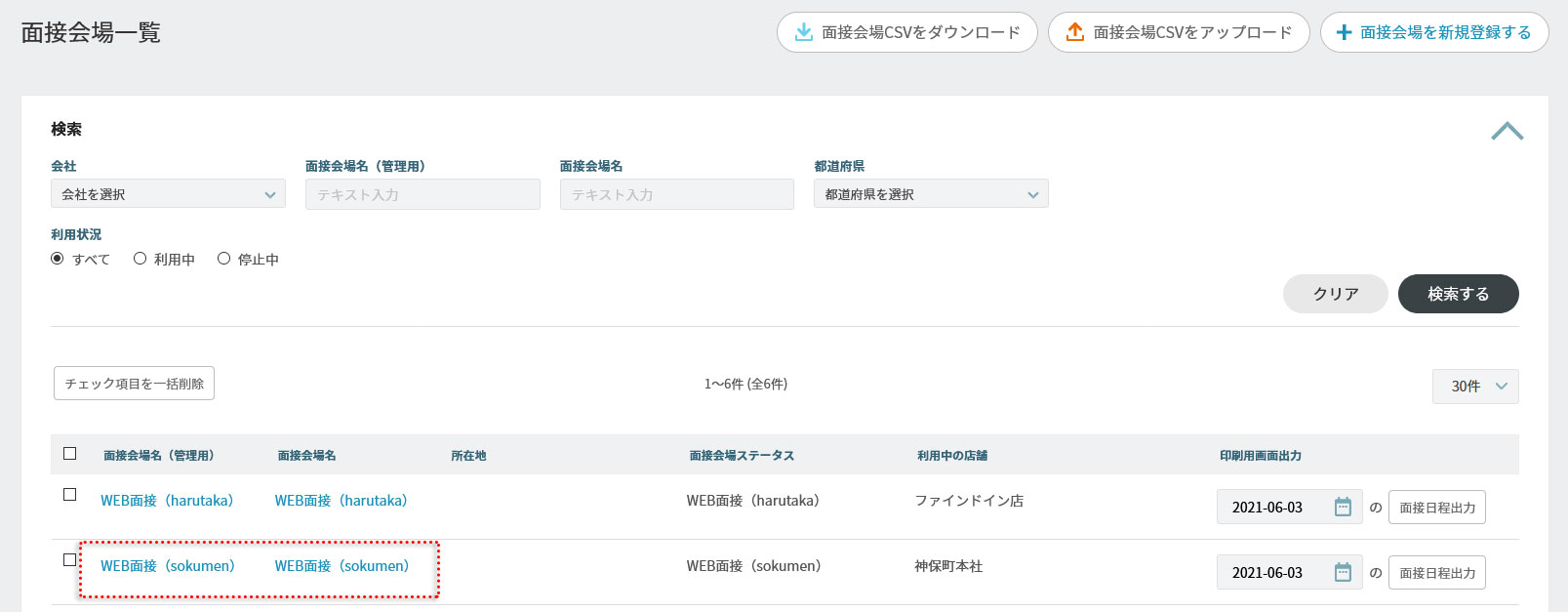Click the 印刷用画面出力 column header
This screenshot has height=612, width=1568.
pyautogui.click(x=1261, y=455)
